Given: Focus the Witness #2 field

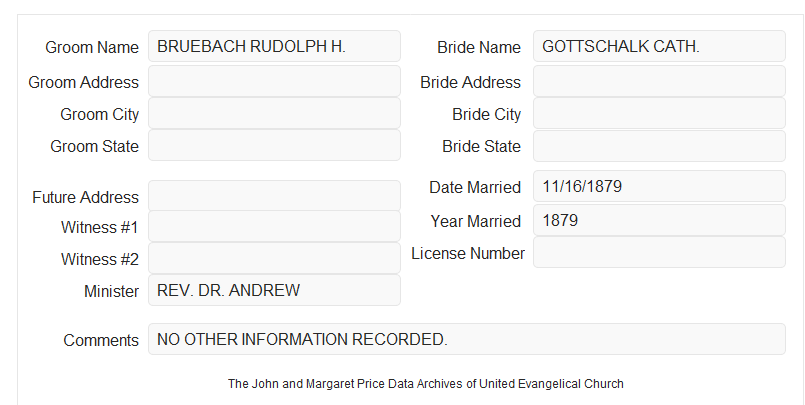Looking at the screenshot, I should pos(274,258).
